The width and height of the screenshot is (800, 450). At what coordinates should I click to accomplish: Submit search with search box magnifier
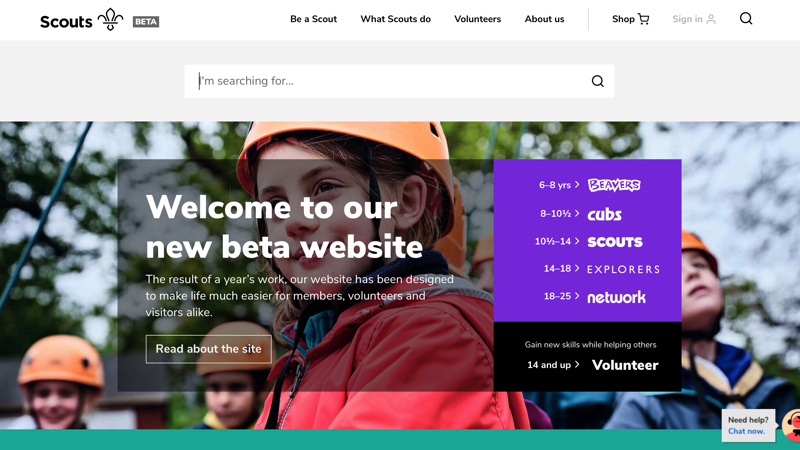(597, 81)
